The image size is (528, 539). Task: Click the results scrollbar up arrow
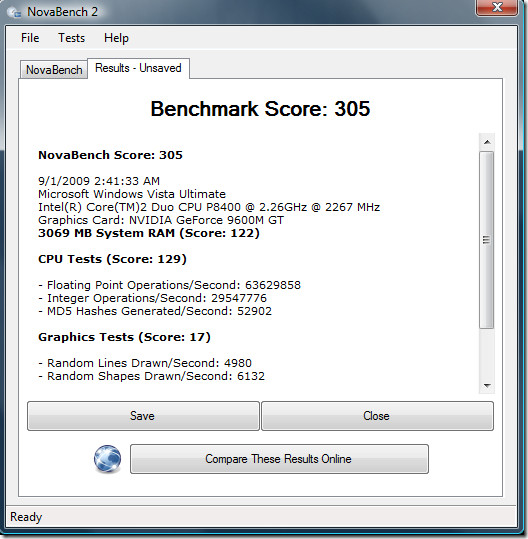[487, 142]
